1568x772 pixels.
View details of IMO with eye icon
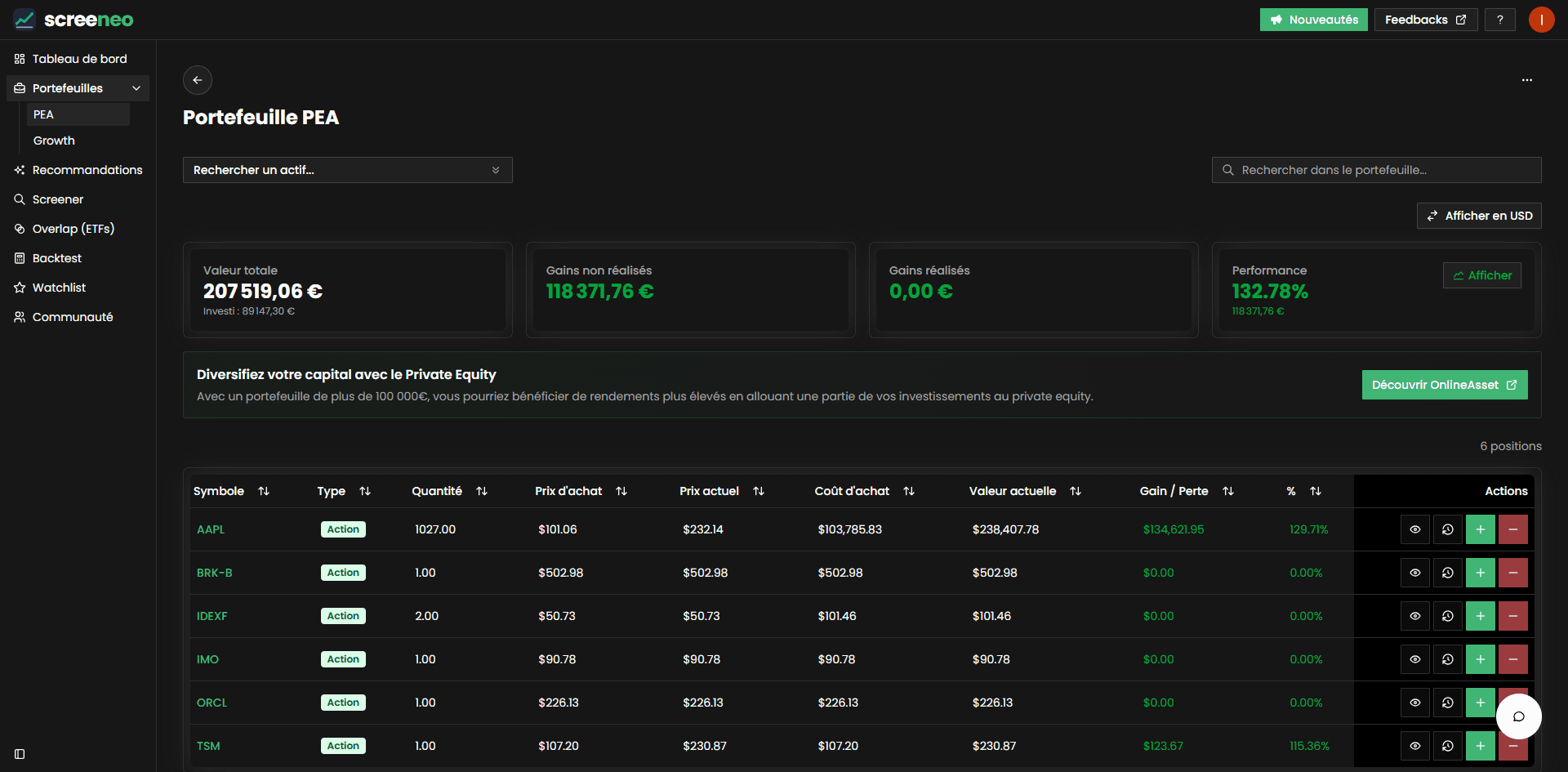point(1414,659)
